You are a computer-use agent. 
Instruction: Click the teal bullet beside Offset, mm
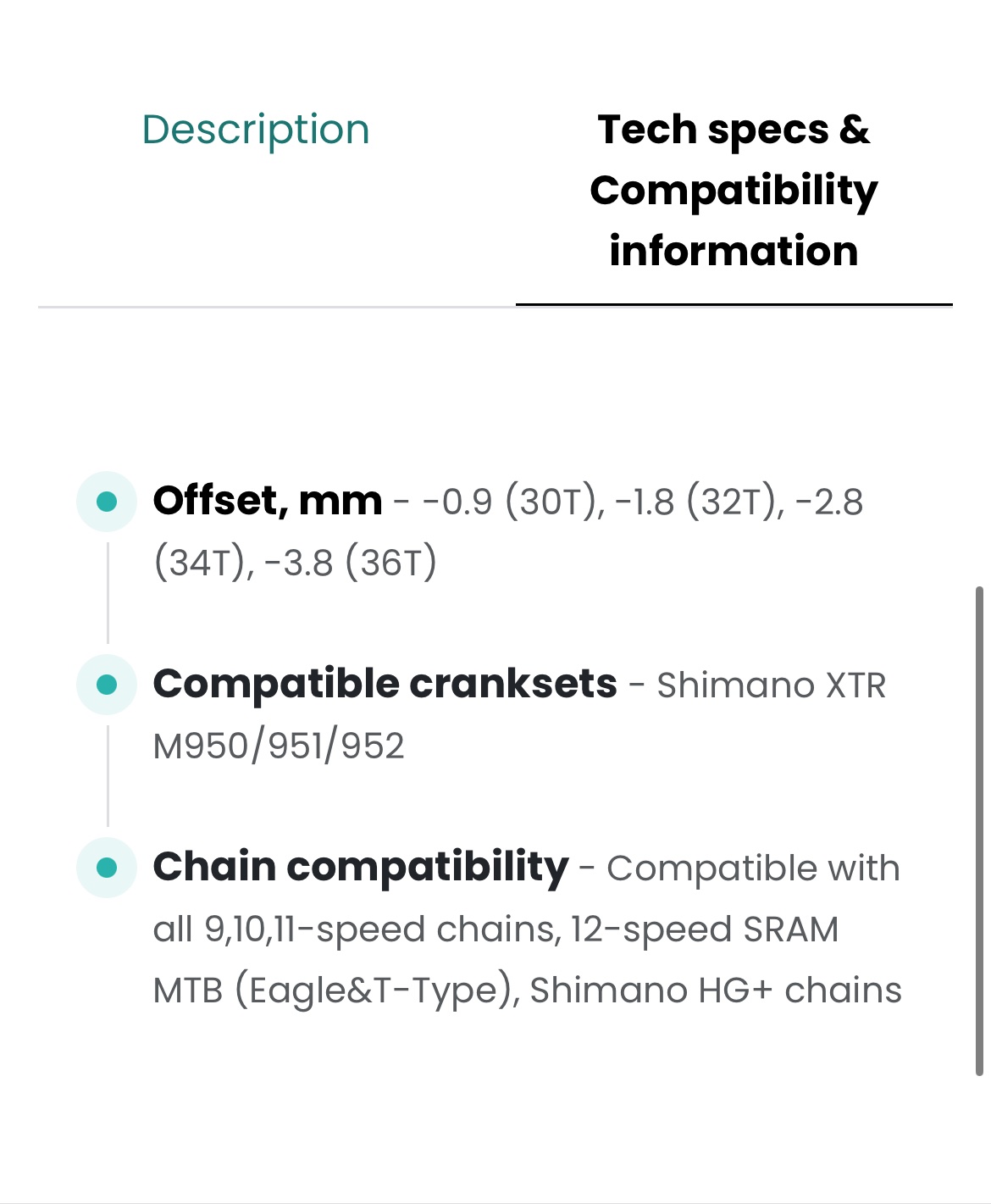pos(107,502)
